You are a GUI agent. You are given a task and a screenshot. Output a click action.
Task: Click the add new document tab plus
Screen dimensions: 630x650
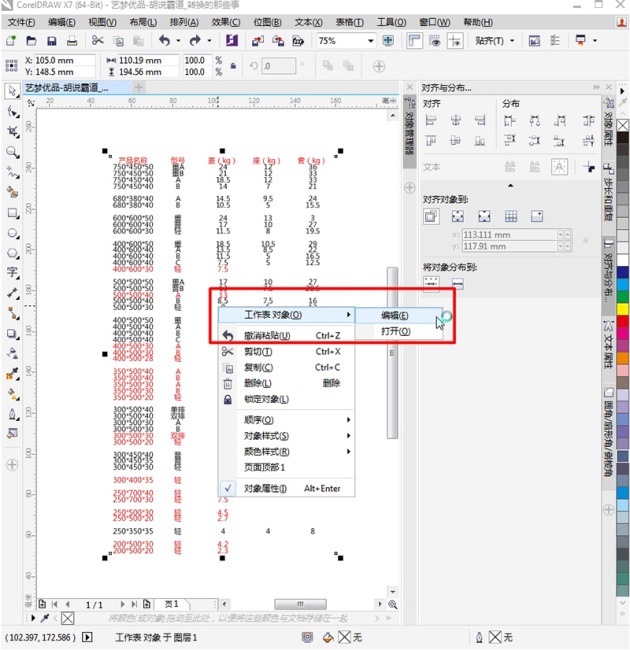139,87
